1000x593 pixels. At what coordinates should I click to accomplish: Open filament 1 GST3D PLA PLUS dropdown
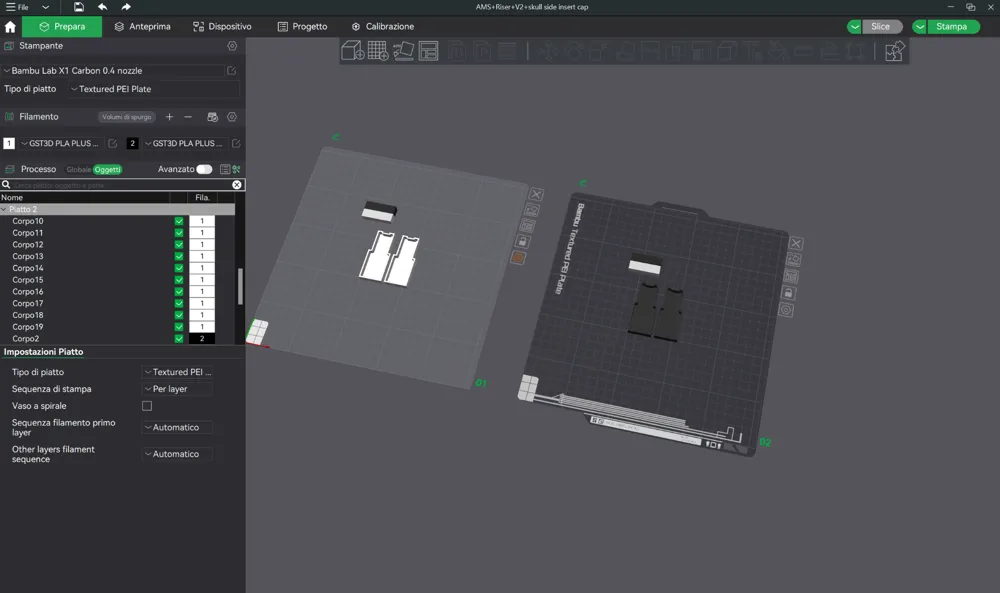click(x=61, y=143)
